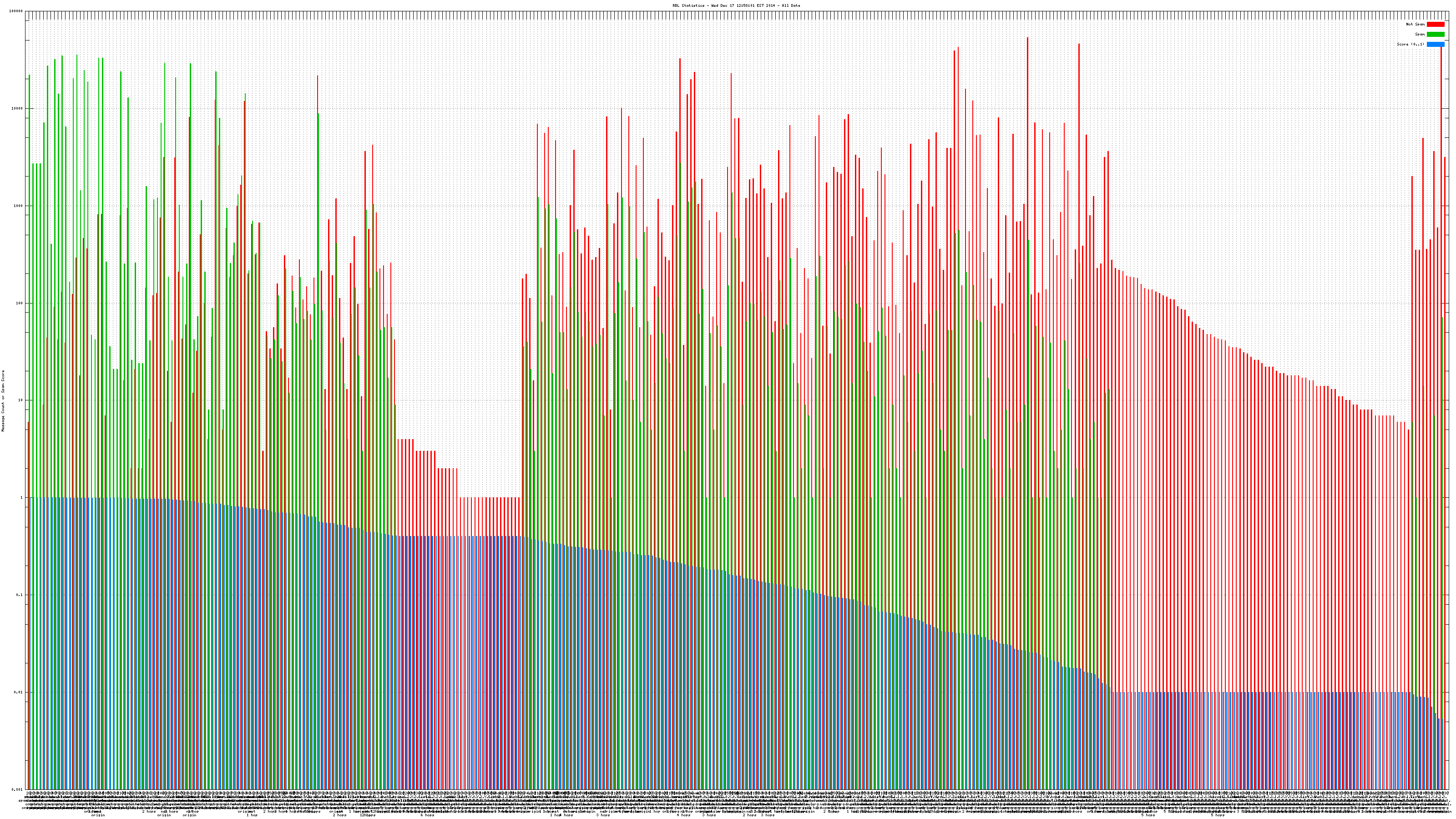Select the Spam legend text label
This screenshot has height=819, width=1456.
click(x=1420, y=35)
